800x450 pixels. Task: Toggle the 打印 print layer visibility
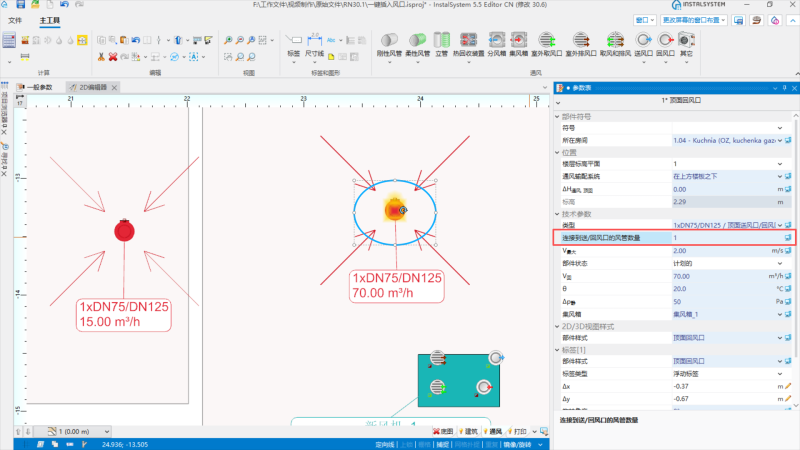point(517,432)
